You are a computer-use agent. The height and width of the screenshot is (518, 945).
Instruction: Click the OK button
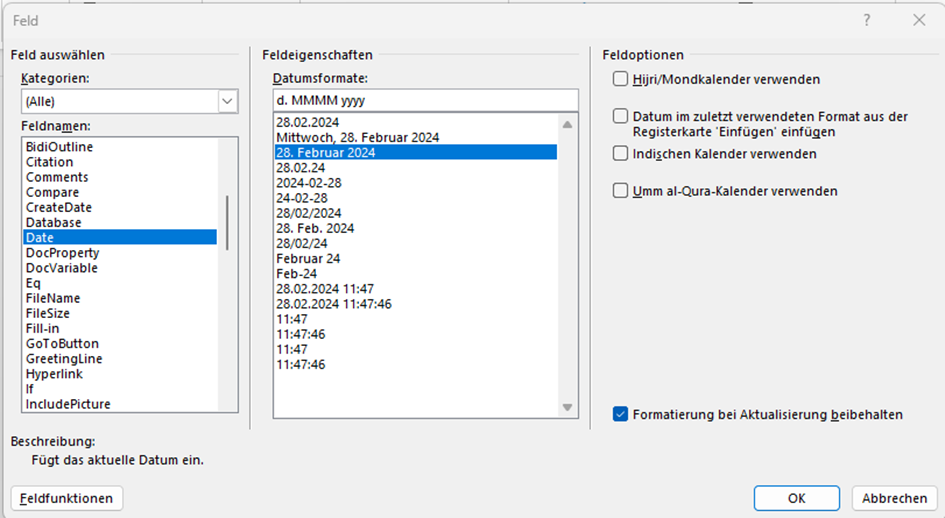(796, 498)
